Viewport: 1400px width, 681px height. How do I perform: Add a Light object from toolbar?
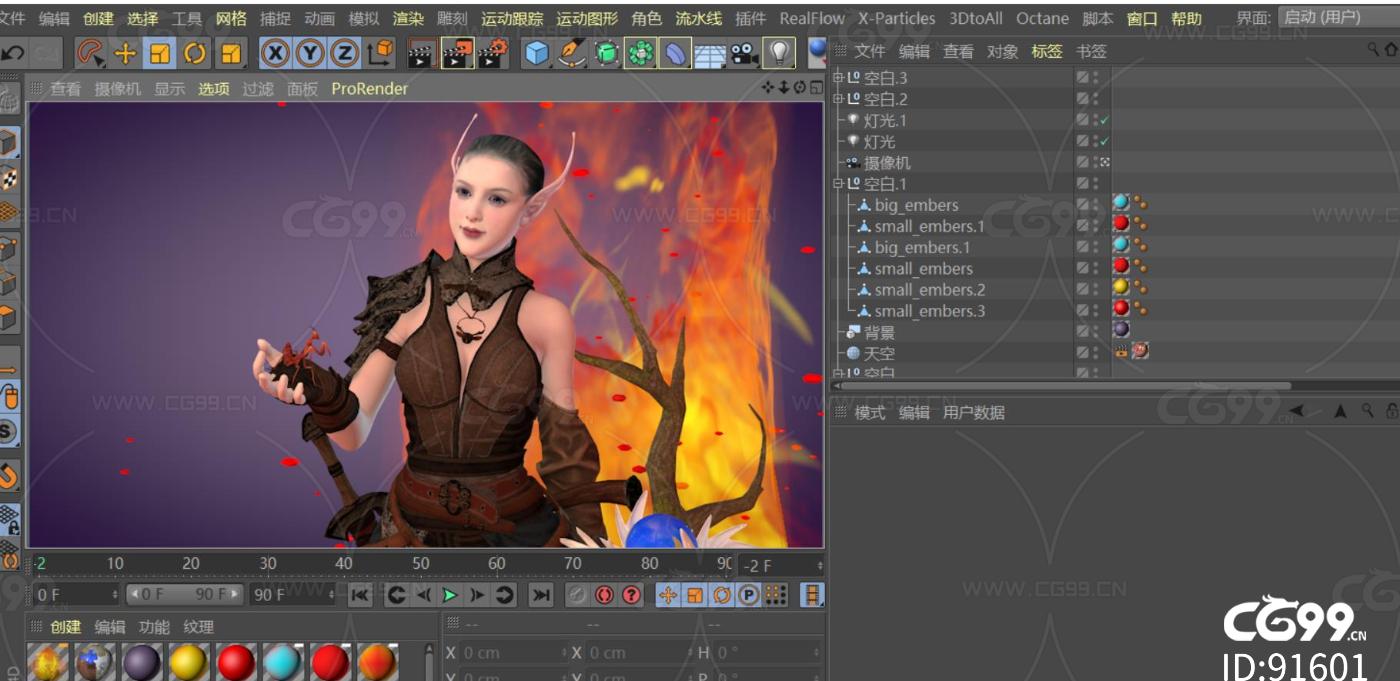779,53
